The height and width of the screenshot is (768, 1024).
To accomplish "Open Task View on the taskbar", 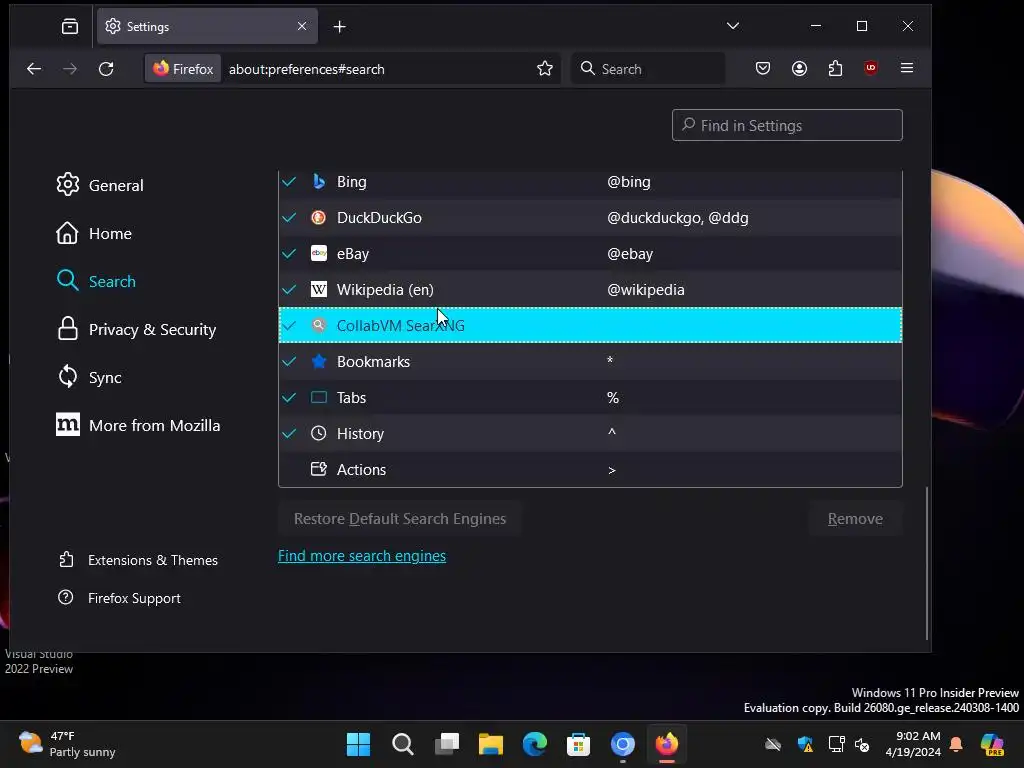I will pyautogui.click(x=447, y=744).
